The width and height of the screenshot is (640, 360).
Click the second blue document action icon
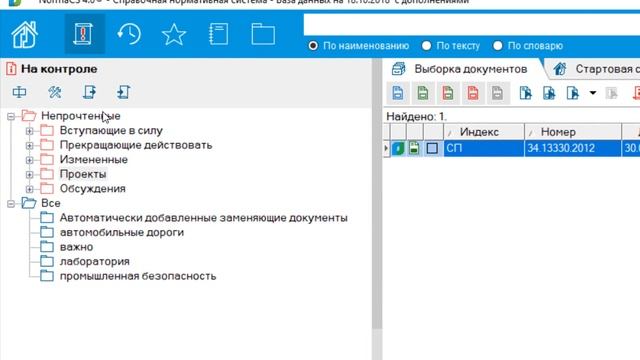(549, 93)
